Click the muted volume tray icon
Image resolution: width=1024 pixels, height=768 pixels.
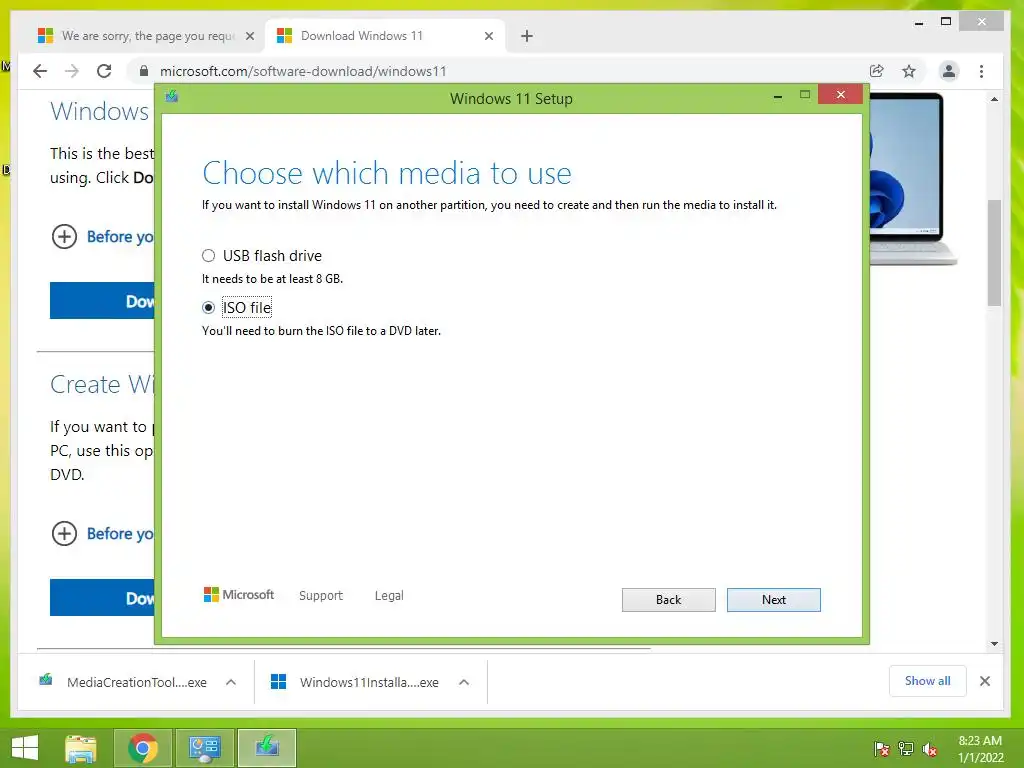point(930,748)
